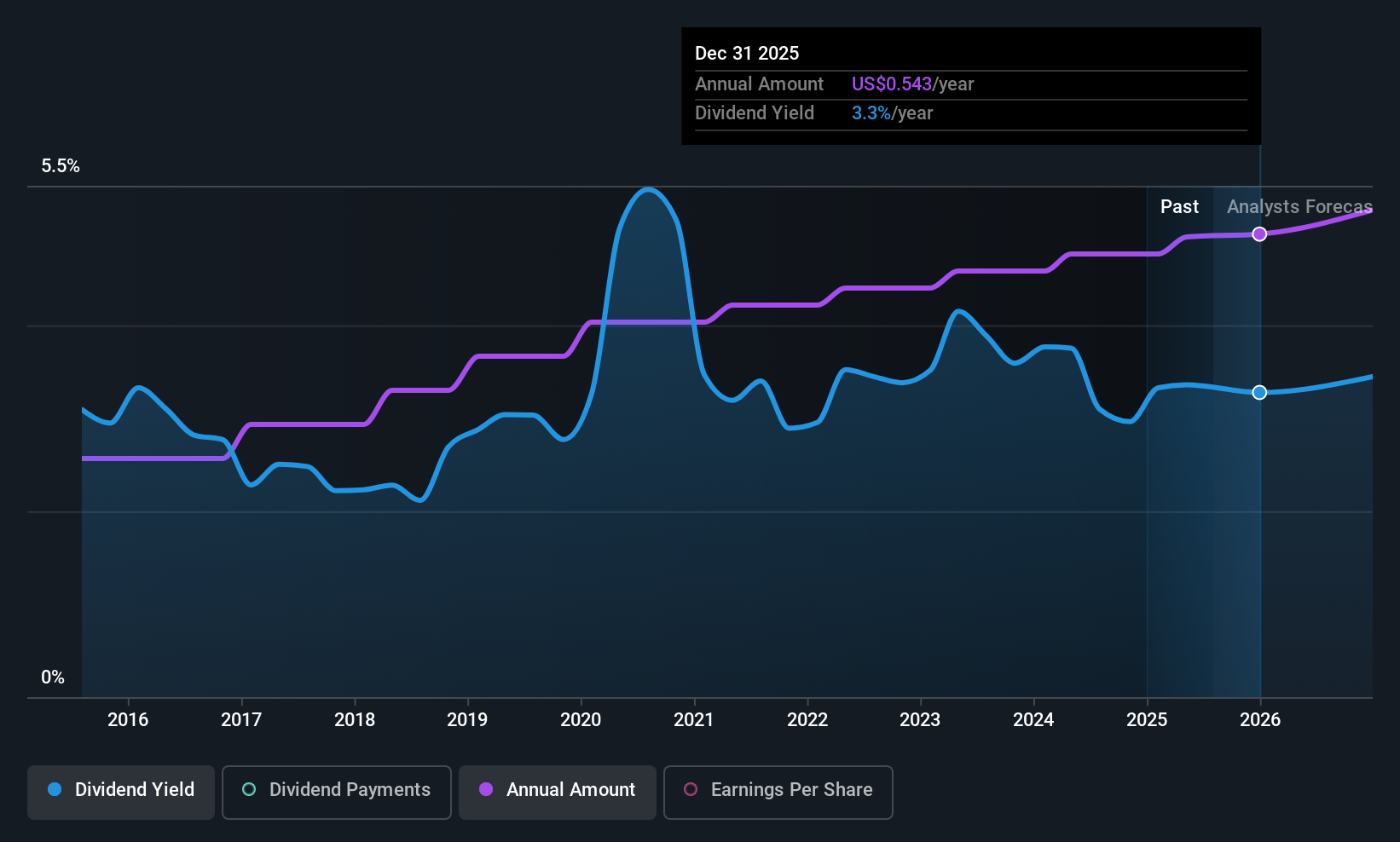Viewport: 1400px width, 842px height.
Task: Click the 0% y-axis label
Action: coord(53,678)
